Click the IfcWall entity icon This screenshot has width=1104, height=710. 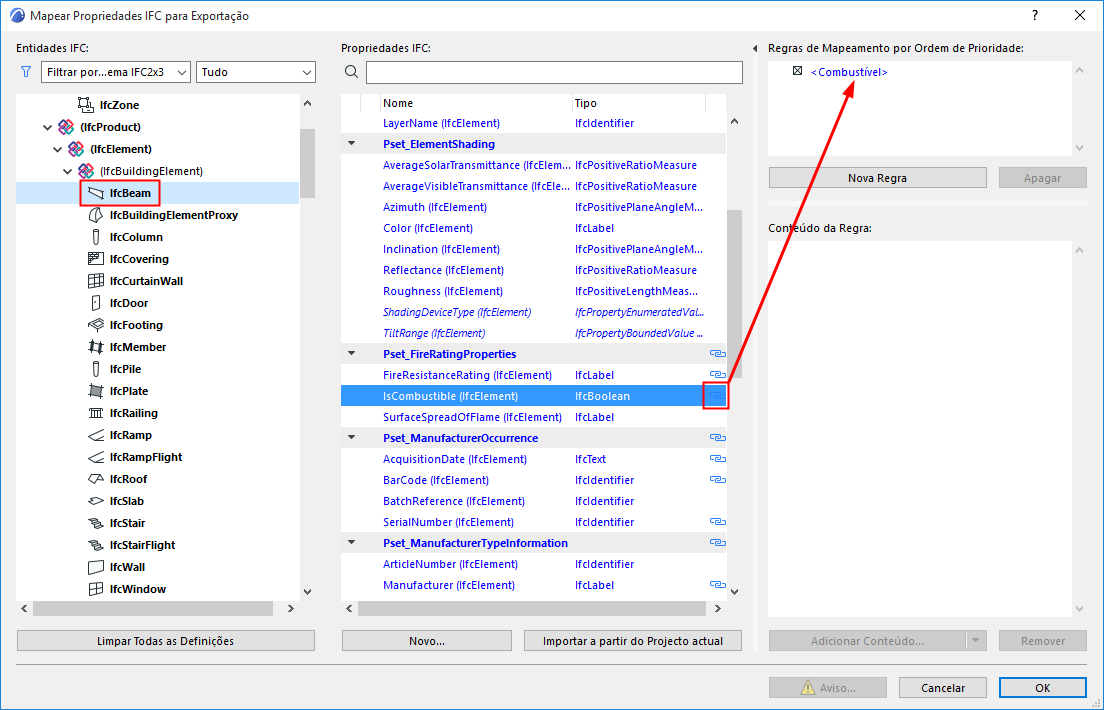96,567
